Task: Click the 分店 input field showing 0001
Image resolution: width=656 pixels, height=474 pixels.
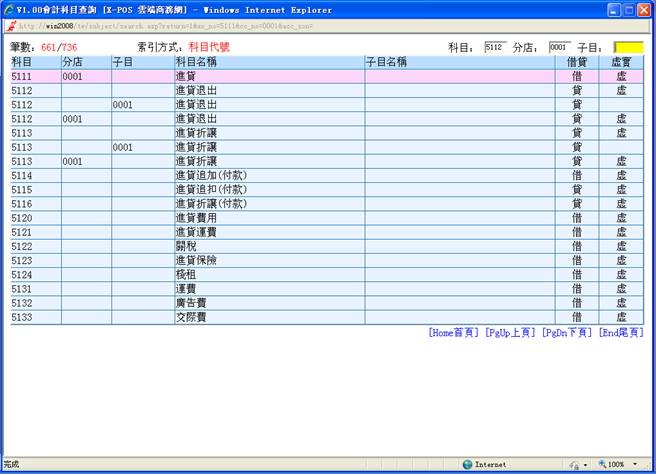Action: click(x=560, y=47)
